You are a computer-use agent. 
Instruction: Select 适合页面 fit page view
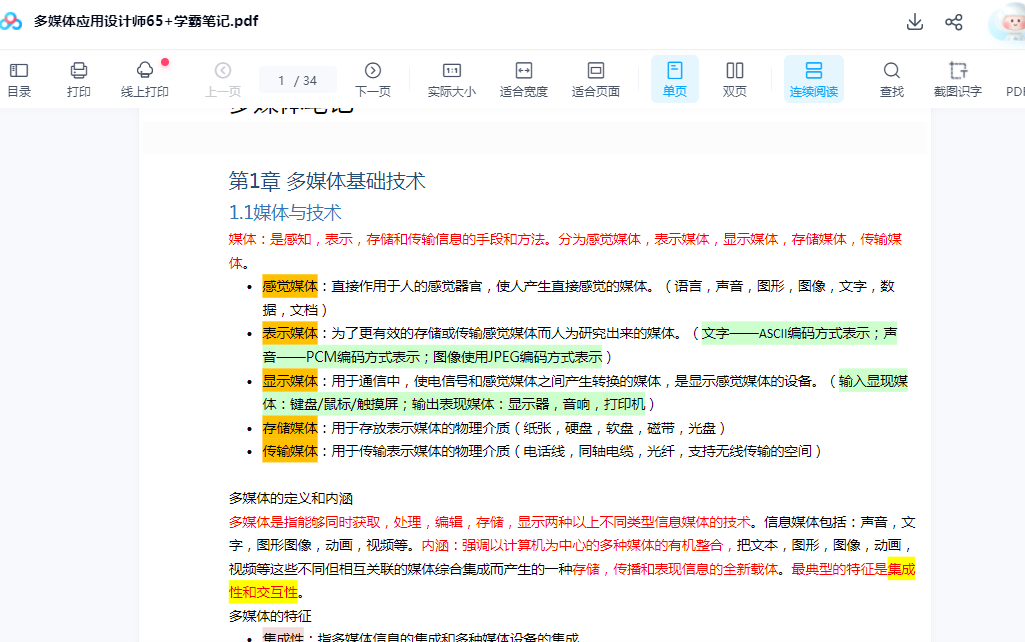(x=596, y=79)
